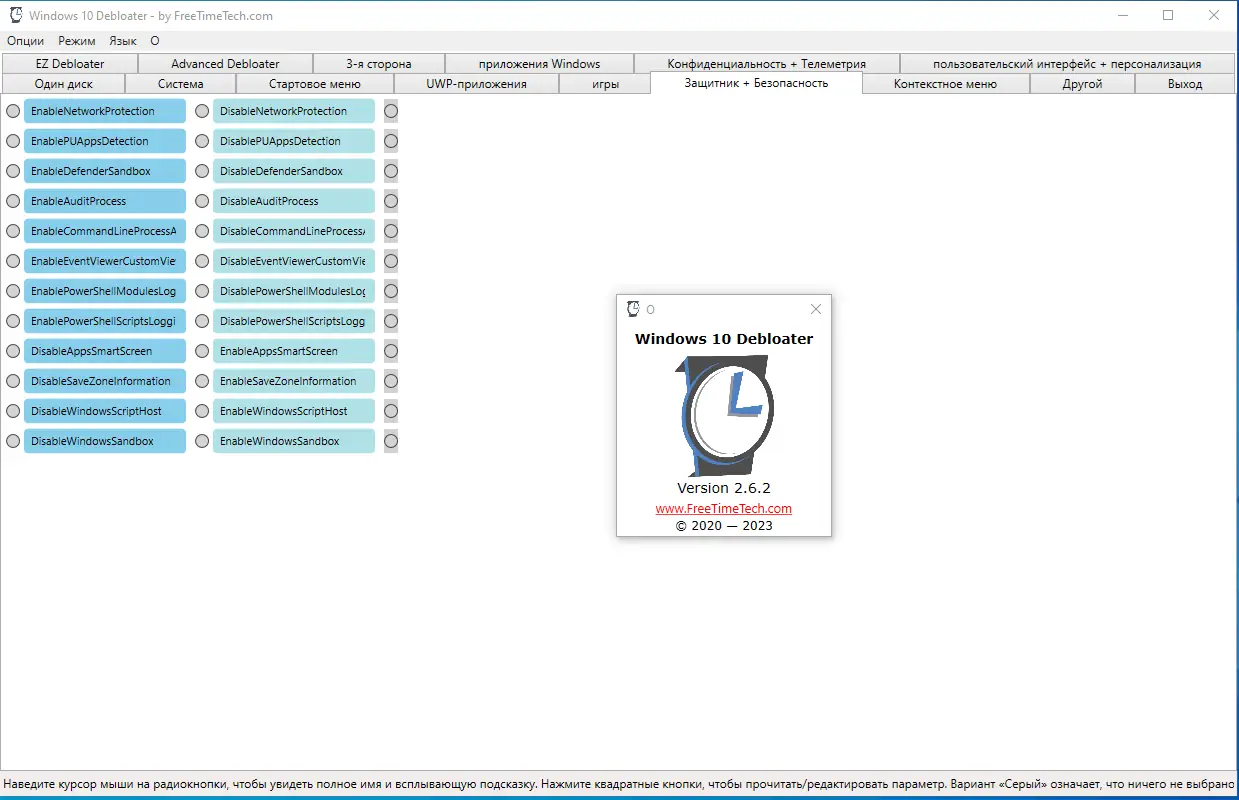The height and width of the screenshot is (800, 1239).
Task: Click the EnableWindowsScriptHost label button
Action: tap(294, 411)
